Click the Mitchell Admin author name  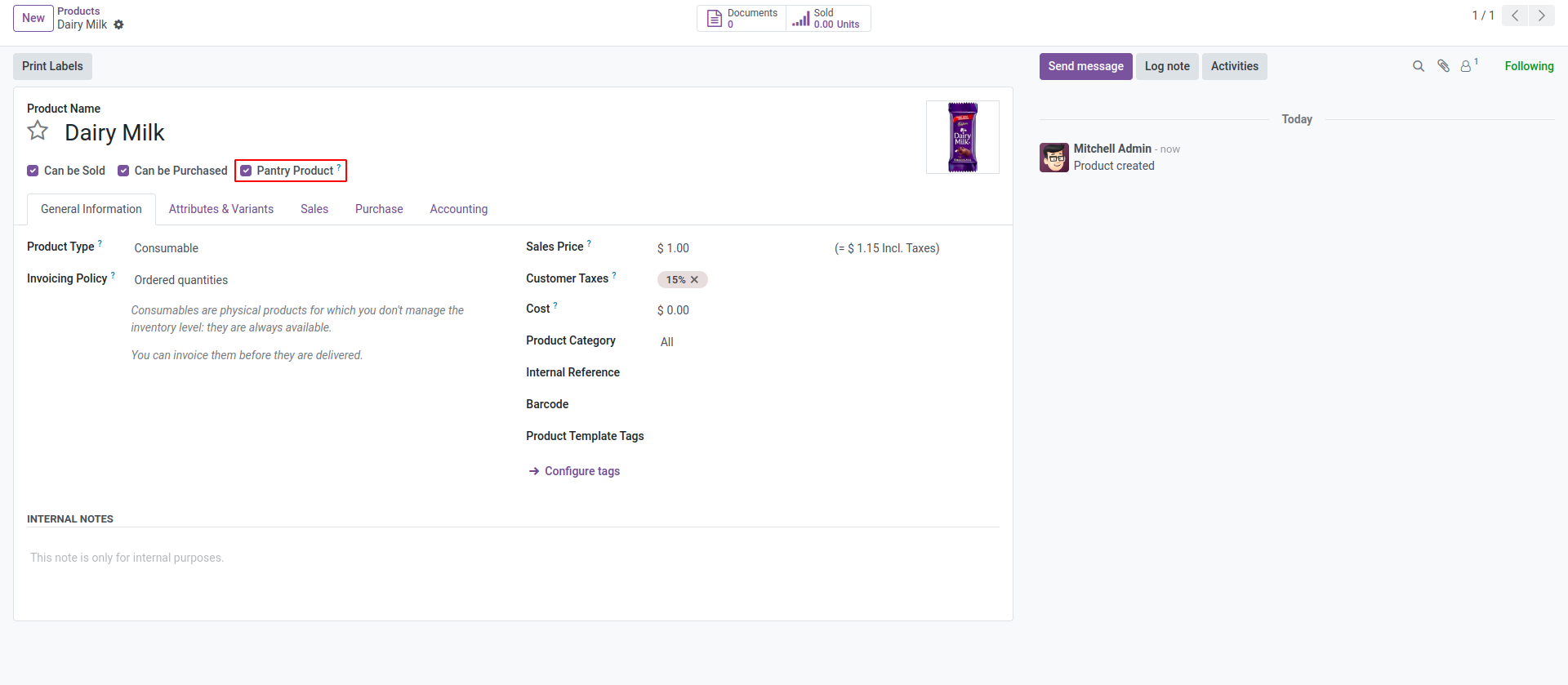pyautogui.click(x=1112, y=149)
